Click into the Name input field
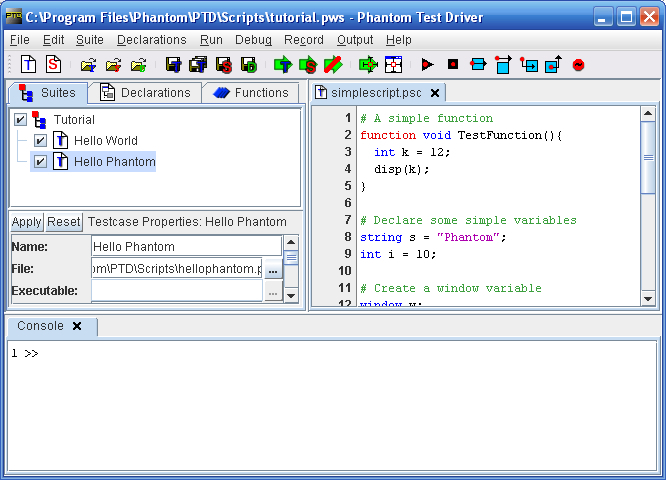Viewport: 666px width, 480px height. point(186,246)
